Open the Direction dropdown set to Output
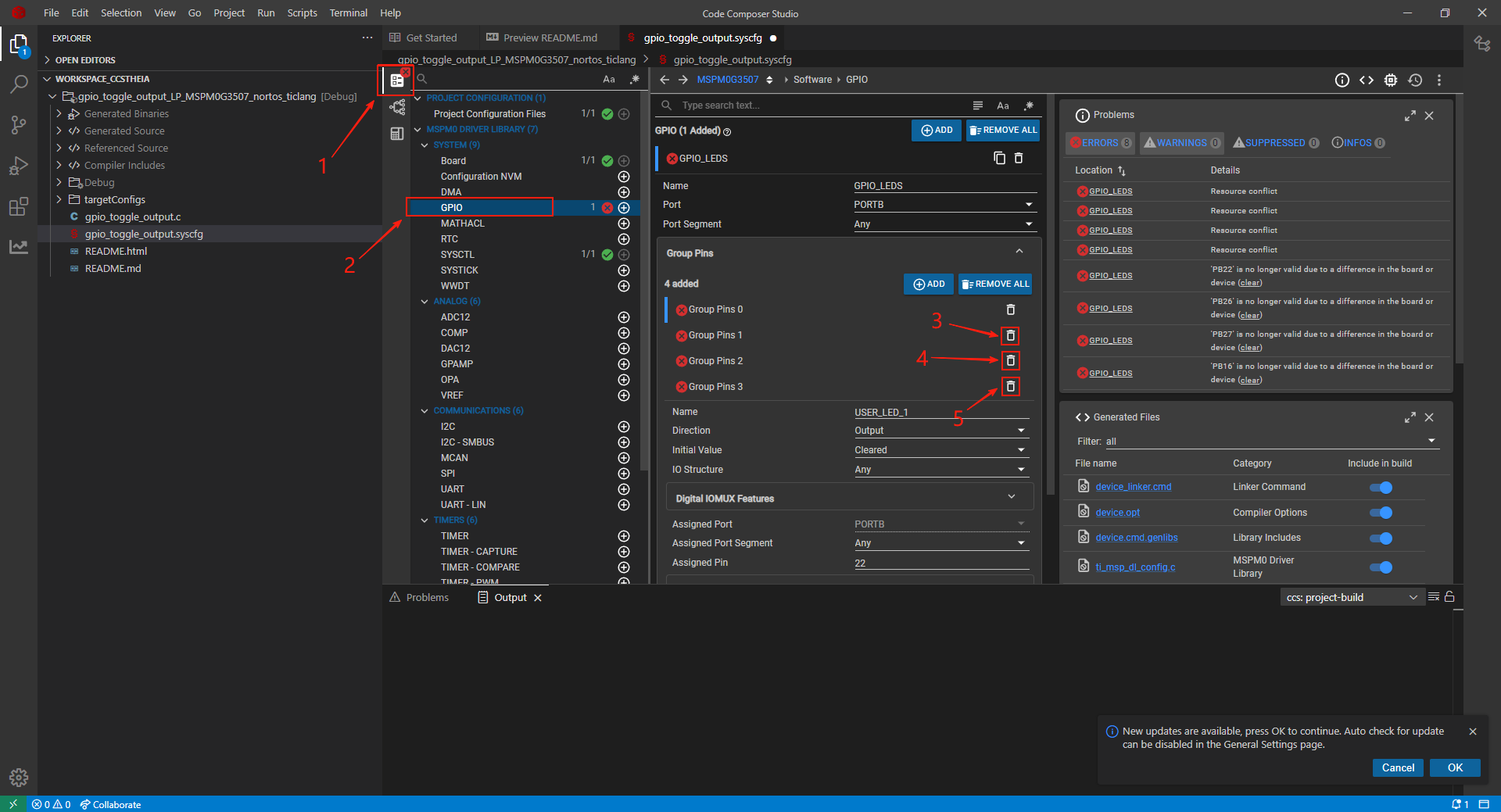 coord(941,431)
